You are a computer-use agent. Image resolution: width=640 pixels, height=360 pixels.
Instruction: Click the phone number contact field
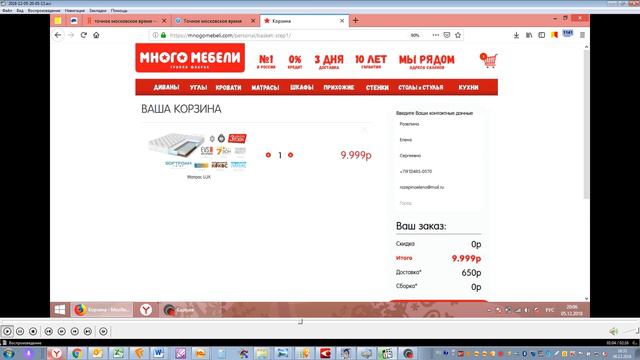438,171
